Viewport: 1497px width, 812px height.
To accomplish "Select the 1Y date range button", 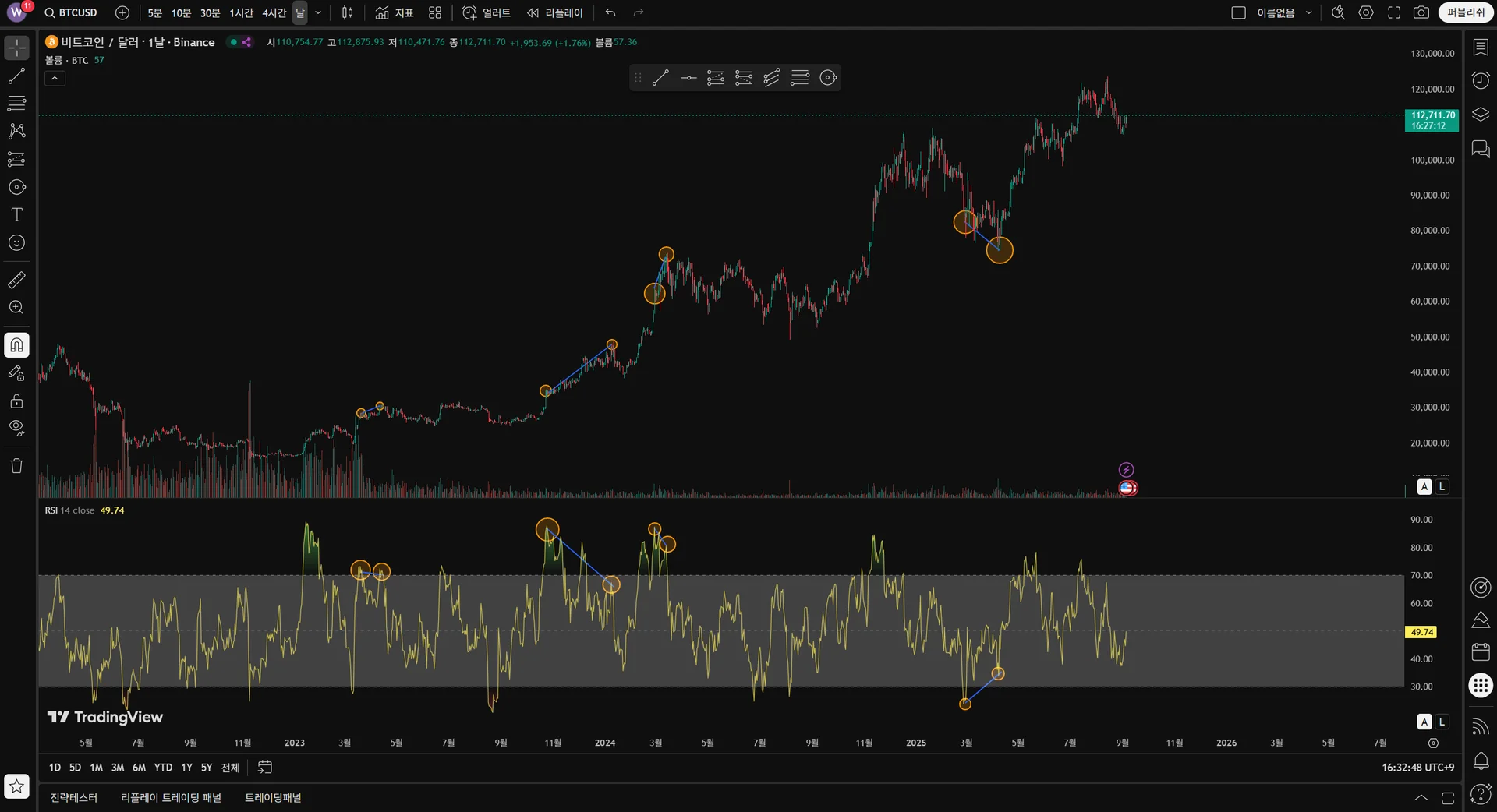I will 186,768.
